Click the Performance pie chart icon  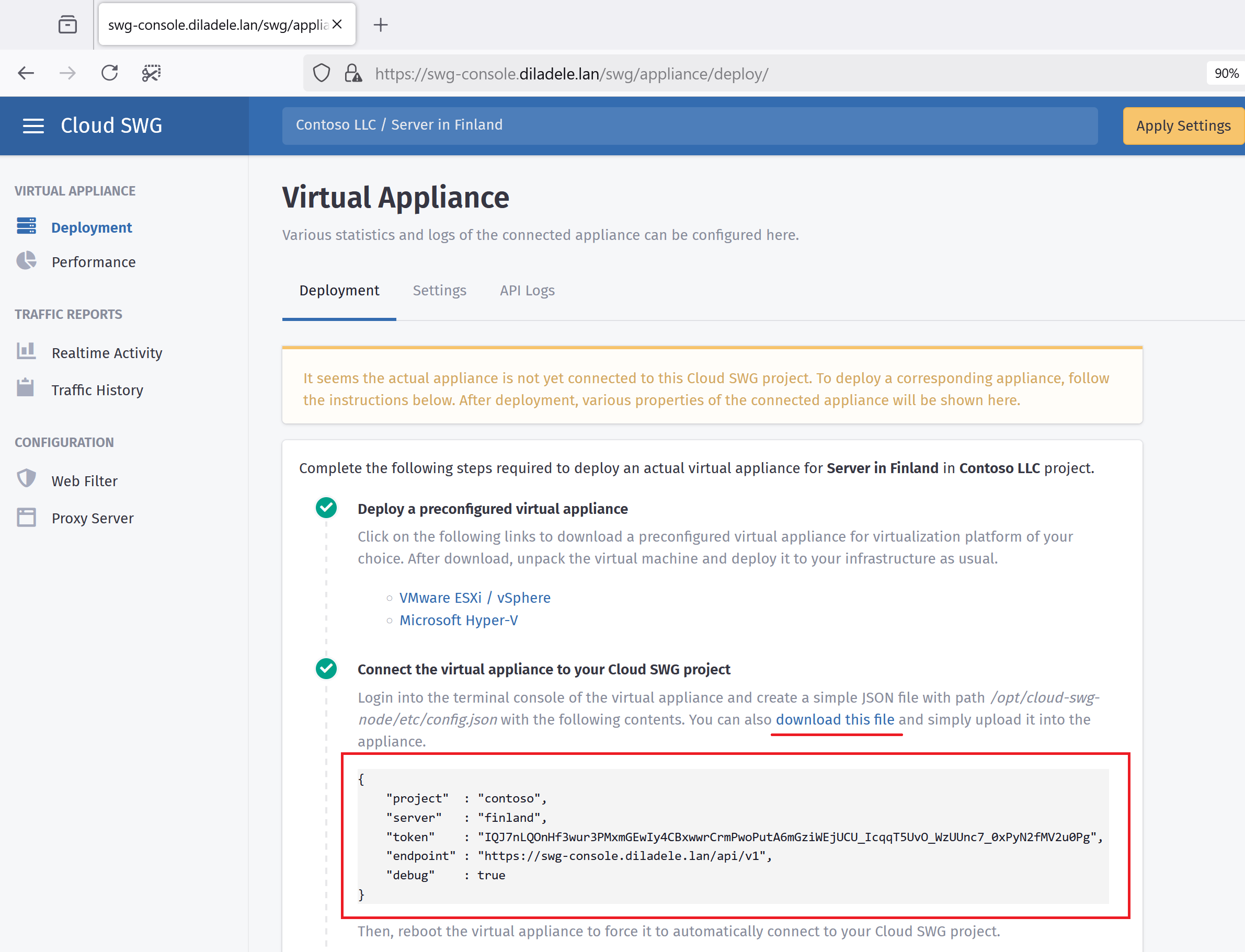(26, 261)
